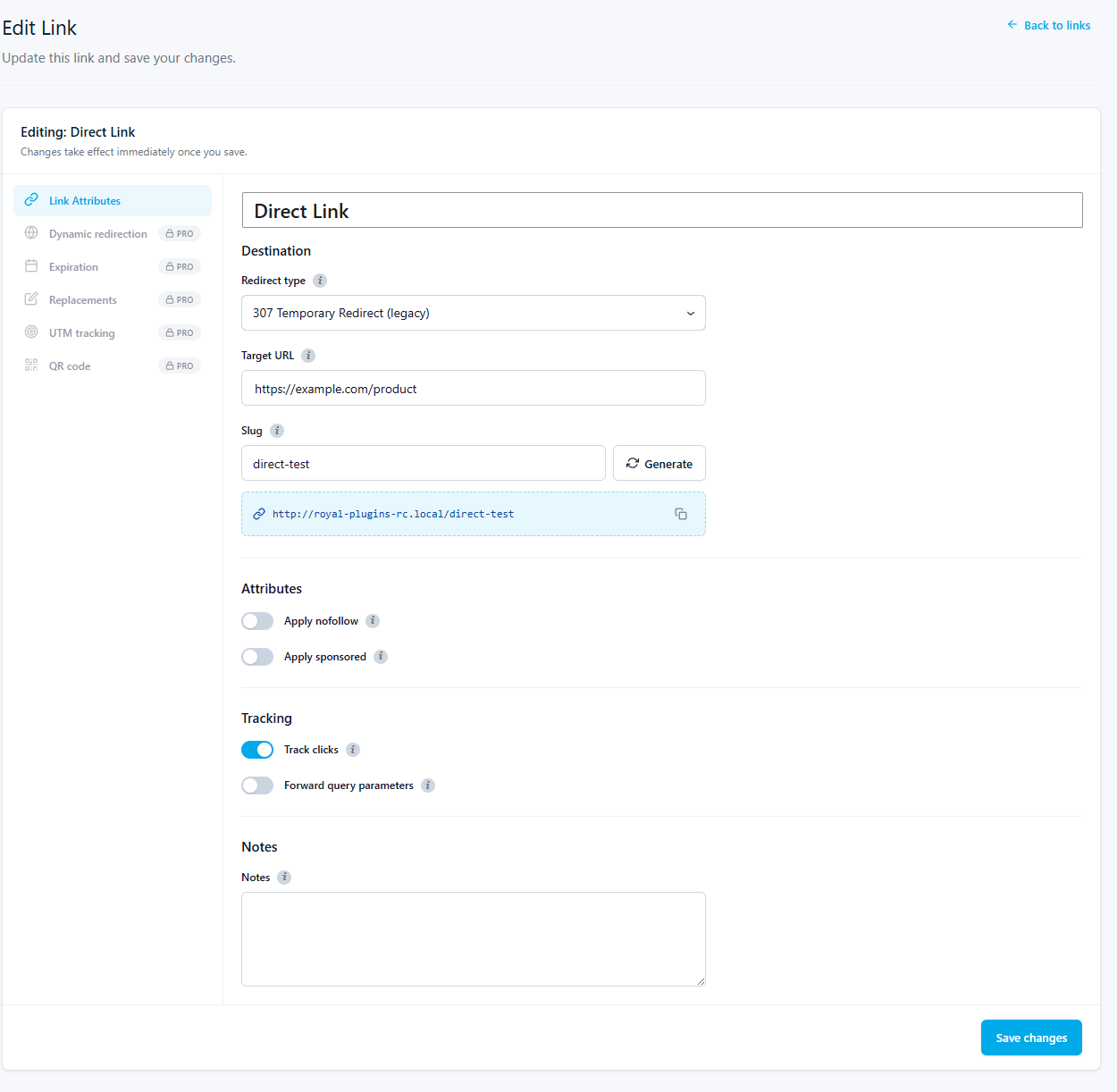Click the edit icon for Replacements
Image resolution: width=1117 pixels, height=1092 pixels.
click(x=31, y=299)
